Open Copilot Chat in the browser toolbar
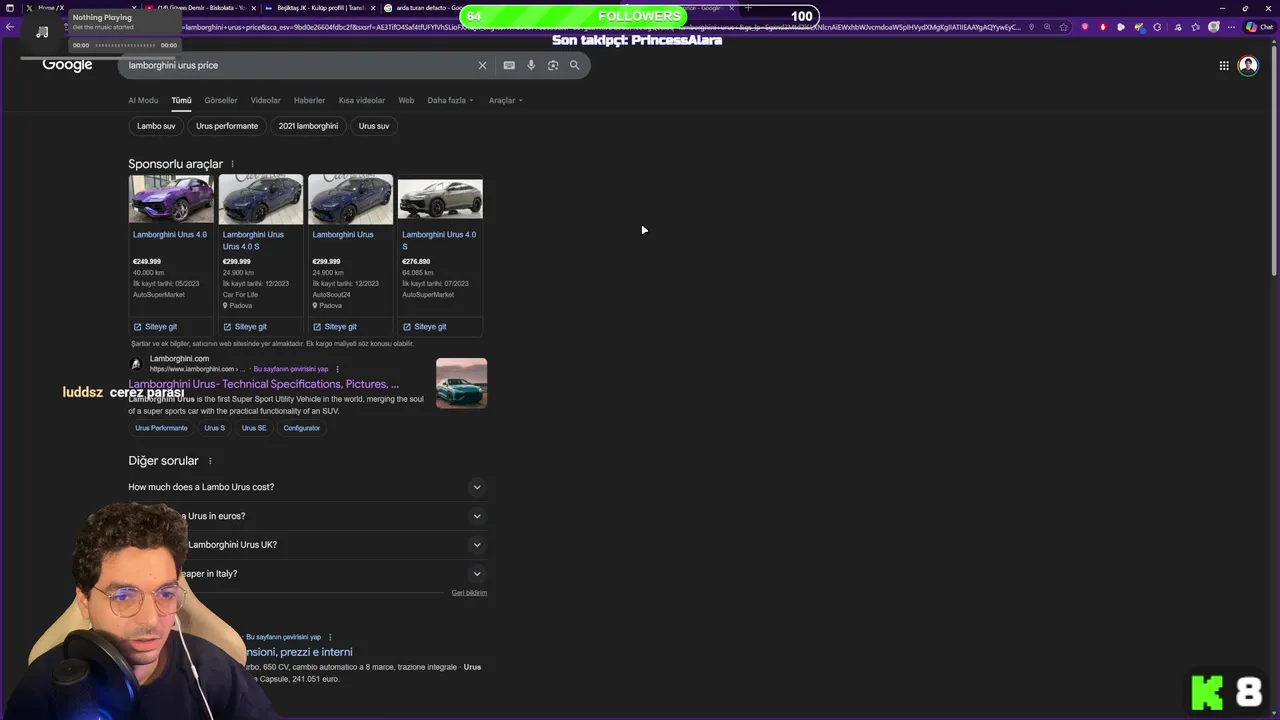This screenshot has width=1280, height=720. [x=1258, y=27]
